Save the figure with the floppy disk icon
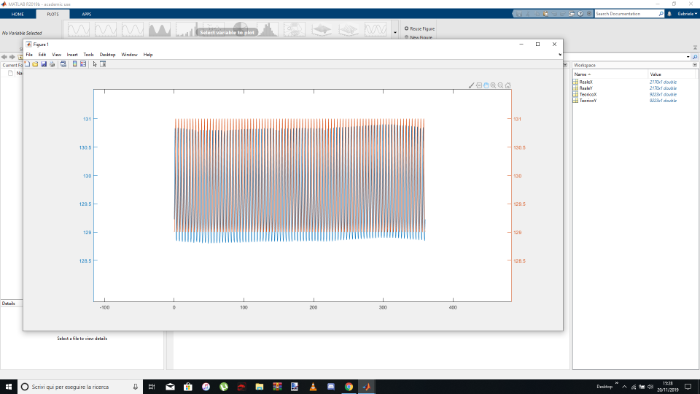 click(44, 64)
